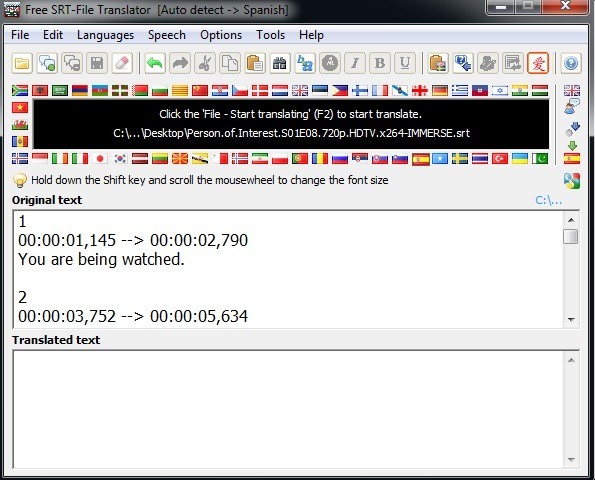Open the Edit menu
Viewport: 595px width, 480px height.
(x=53, y=35)
